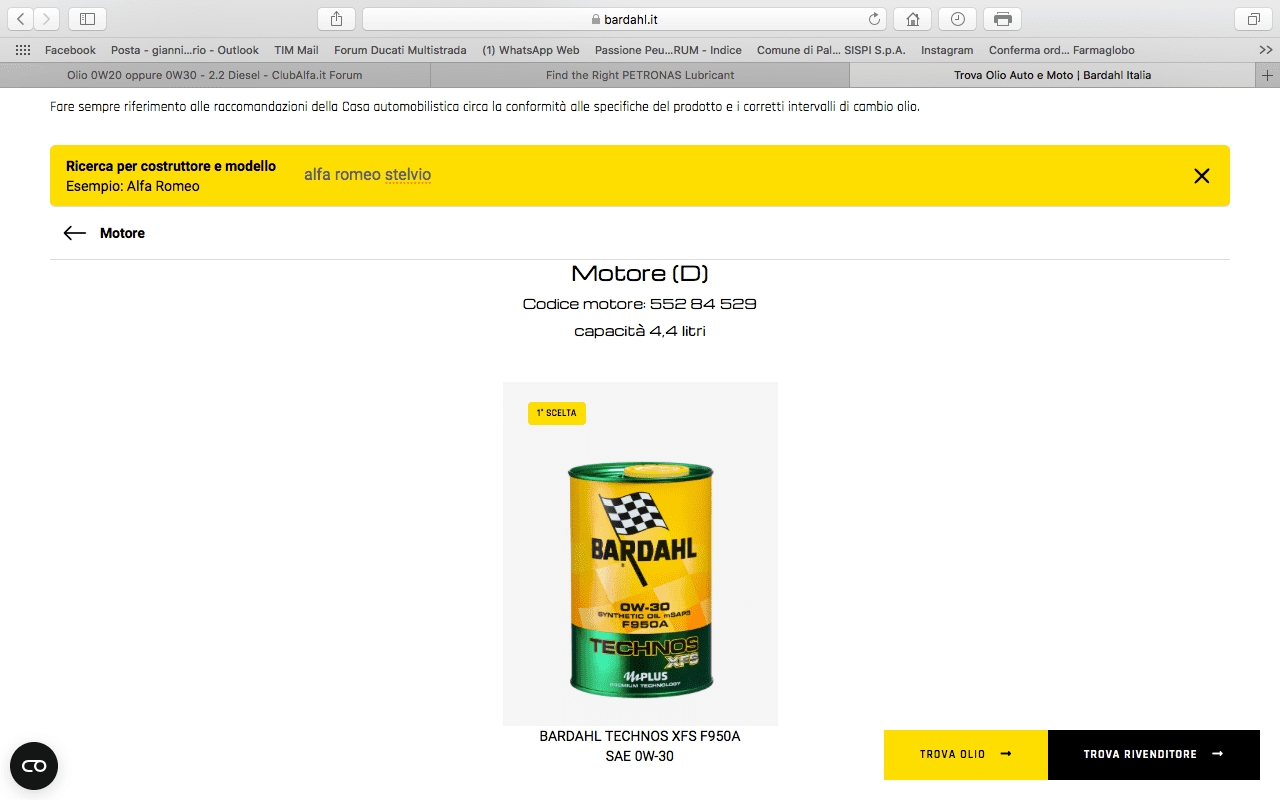Image resolution: width=1280 pixels, height=800 pixels.
Task: Open the Farmaglobo order confirmation bookmark
Action: pos(1062,50)
